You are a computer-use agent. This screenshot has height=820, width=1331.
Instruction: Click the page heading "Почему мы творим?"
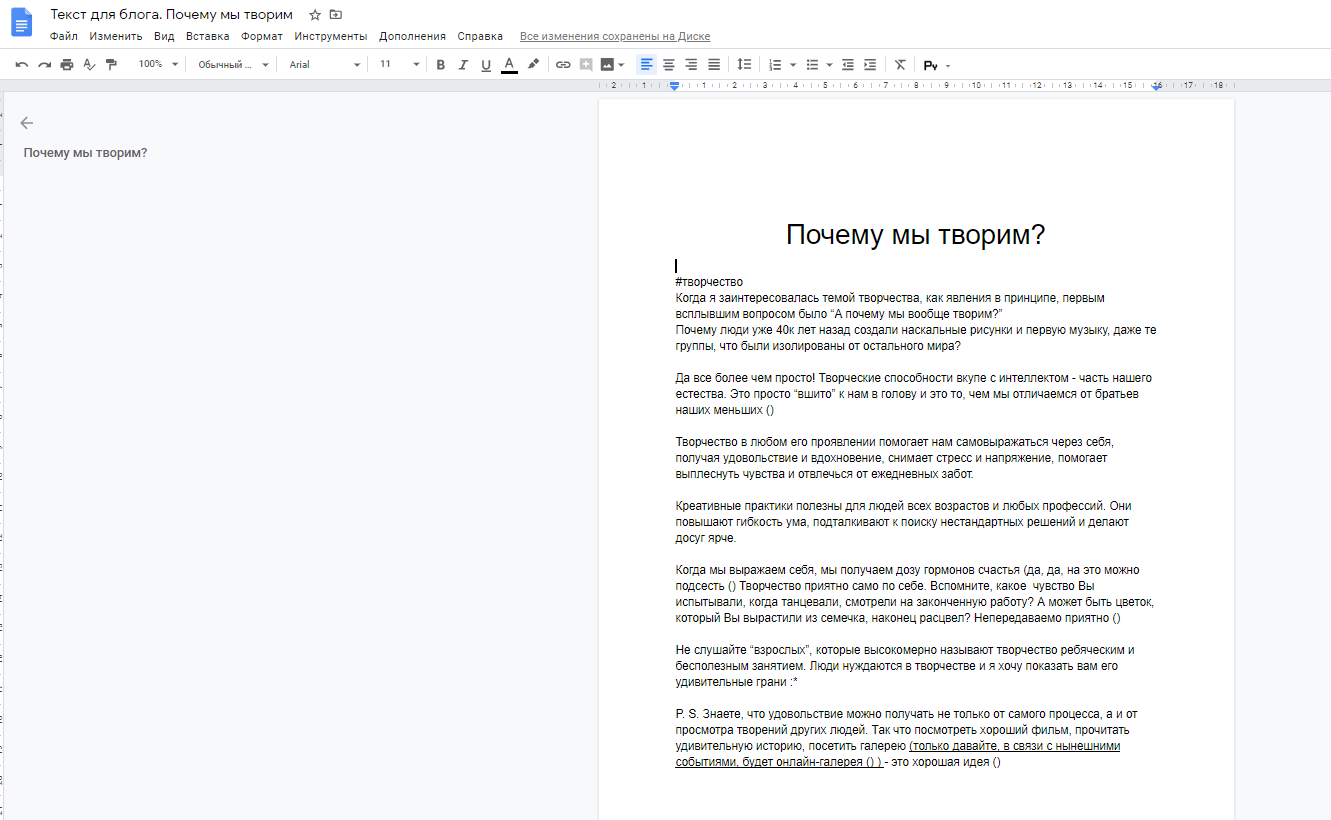915,235
